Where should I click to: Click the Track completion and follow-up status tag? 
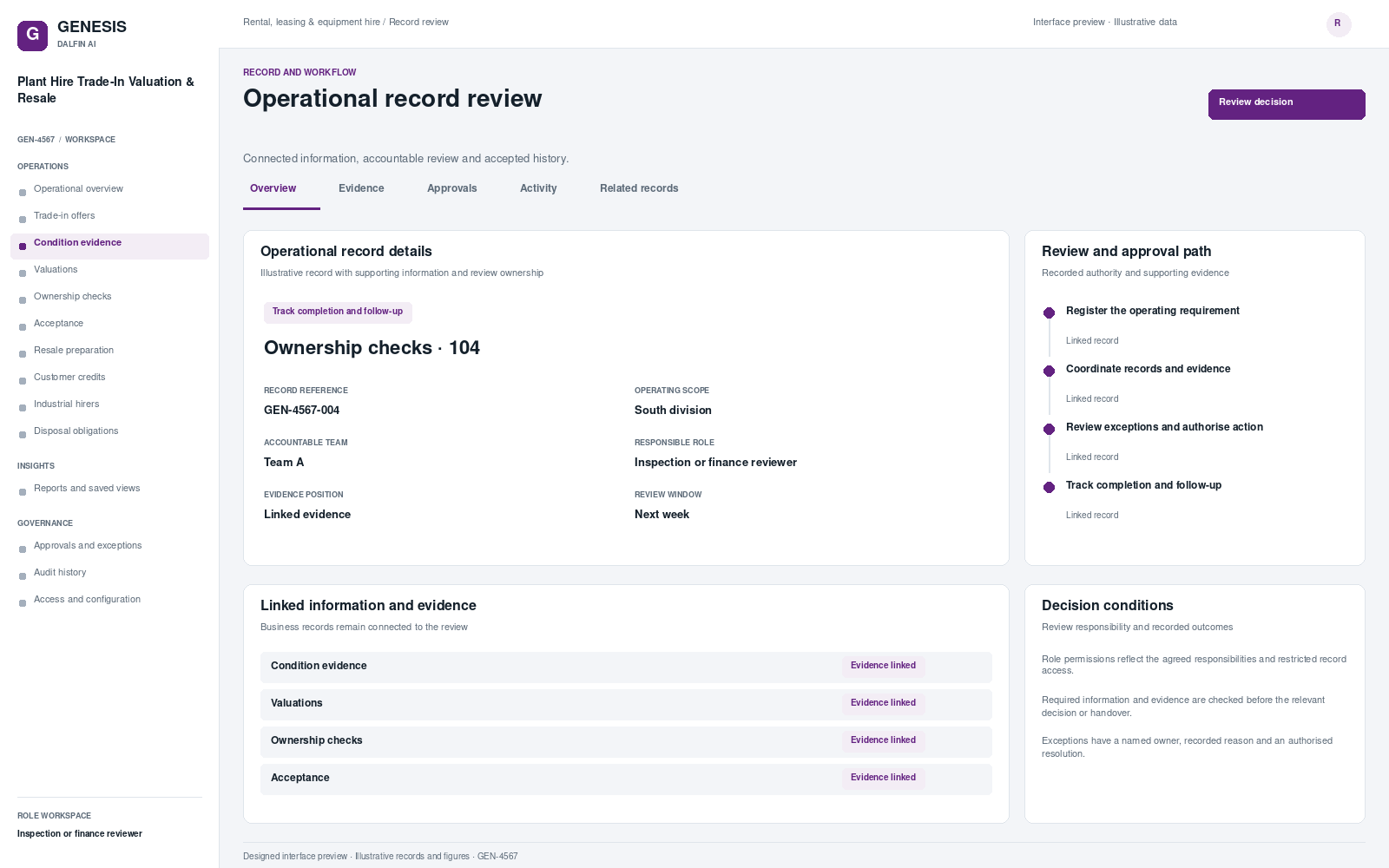coord(338,312)
